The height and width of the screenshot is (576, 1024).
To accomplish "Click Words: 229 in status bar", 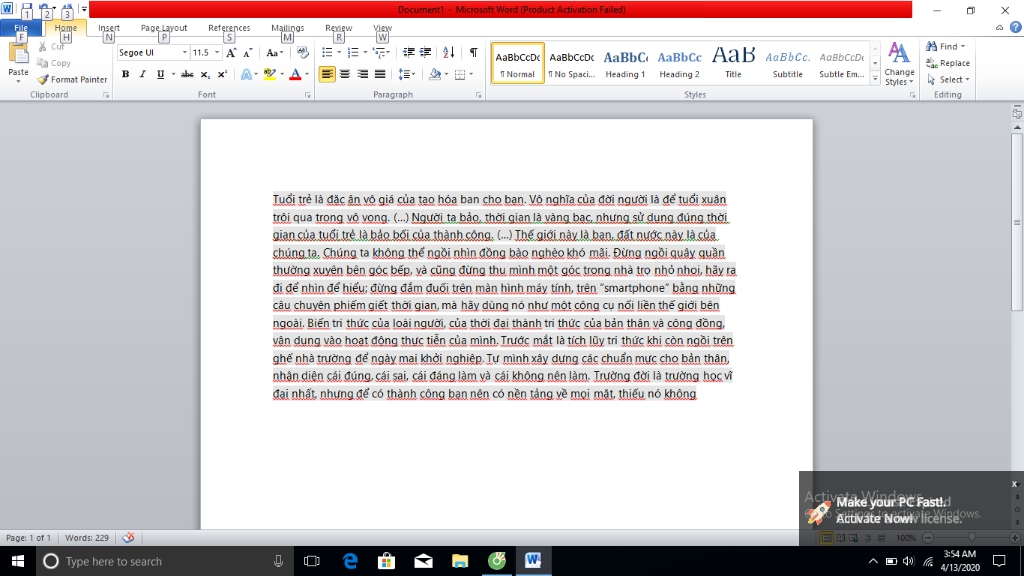I will tap(87, 537).
